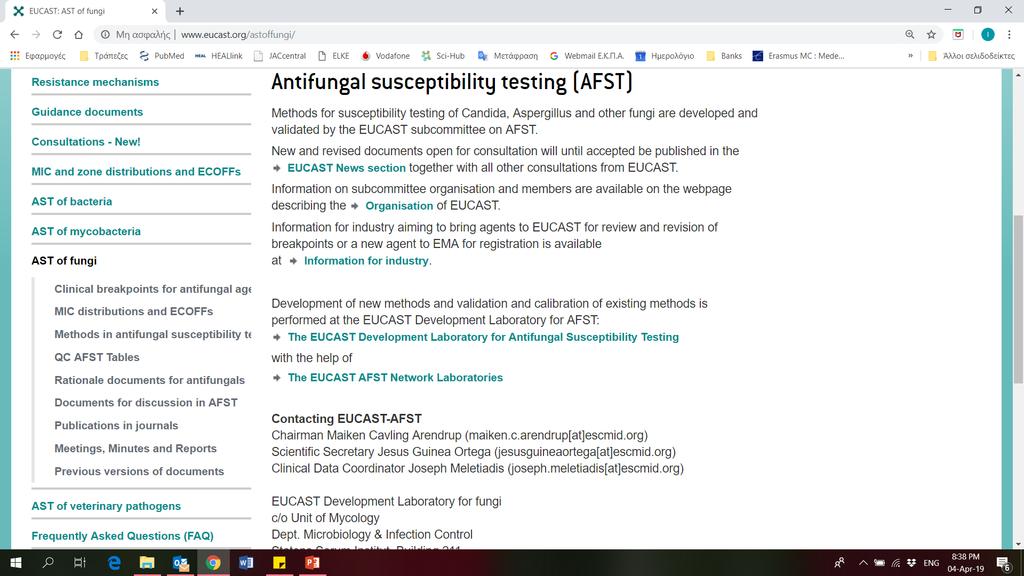Open Clinical breakpoints for antifungal agents
This screenshot has height=576, width=1024.
pos(152,289)
